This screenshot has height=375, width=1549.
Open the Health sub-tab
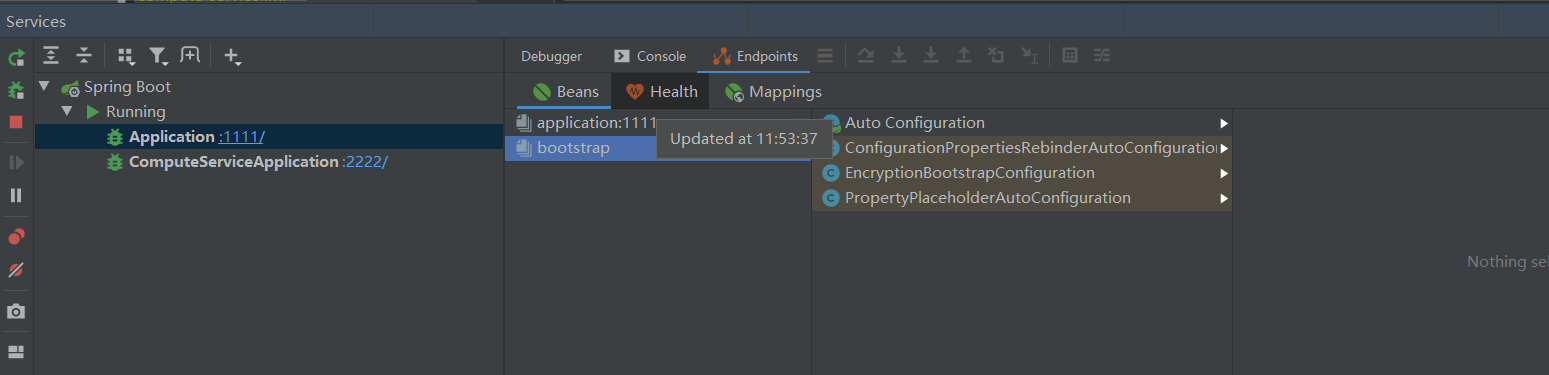(661, 92)
